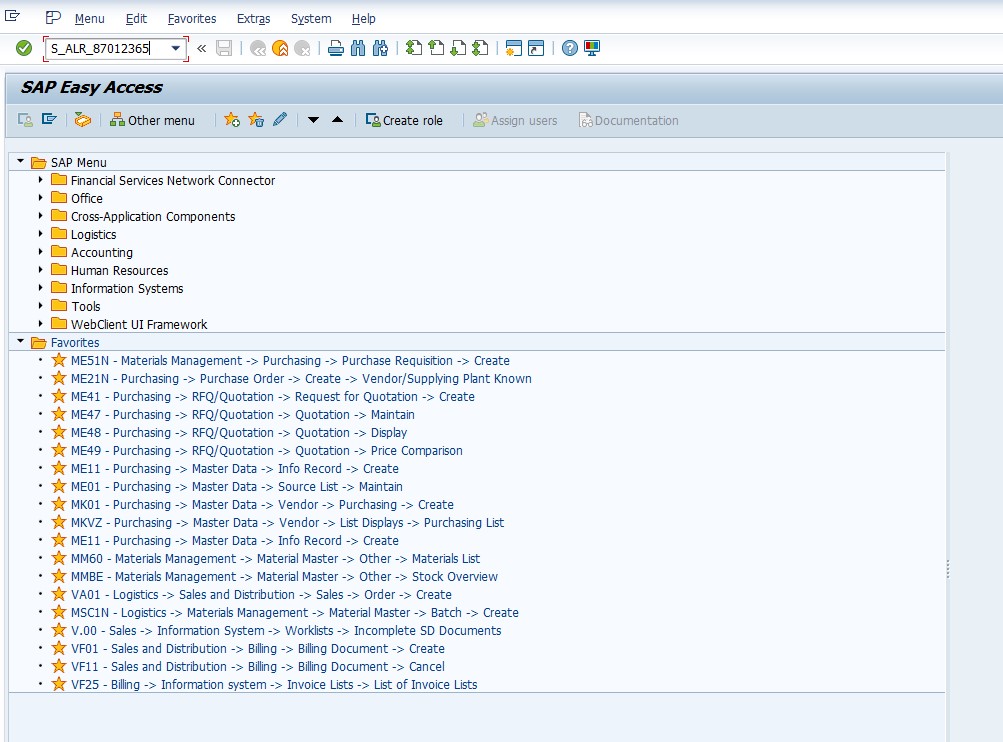Select favorite MM60 Materials List
1003x742 pixels.
point(275,558)
